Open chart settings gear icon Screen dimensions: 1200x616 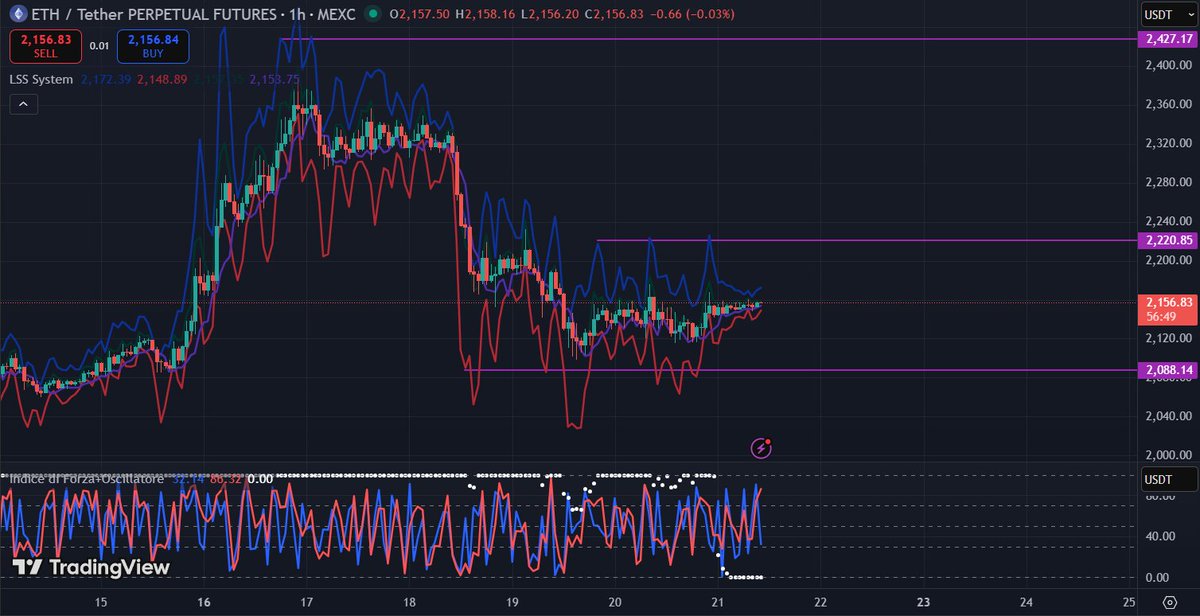click(x=1169, y=602)
